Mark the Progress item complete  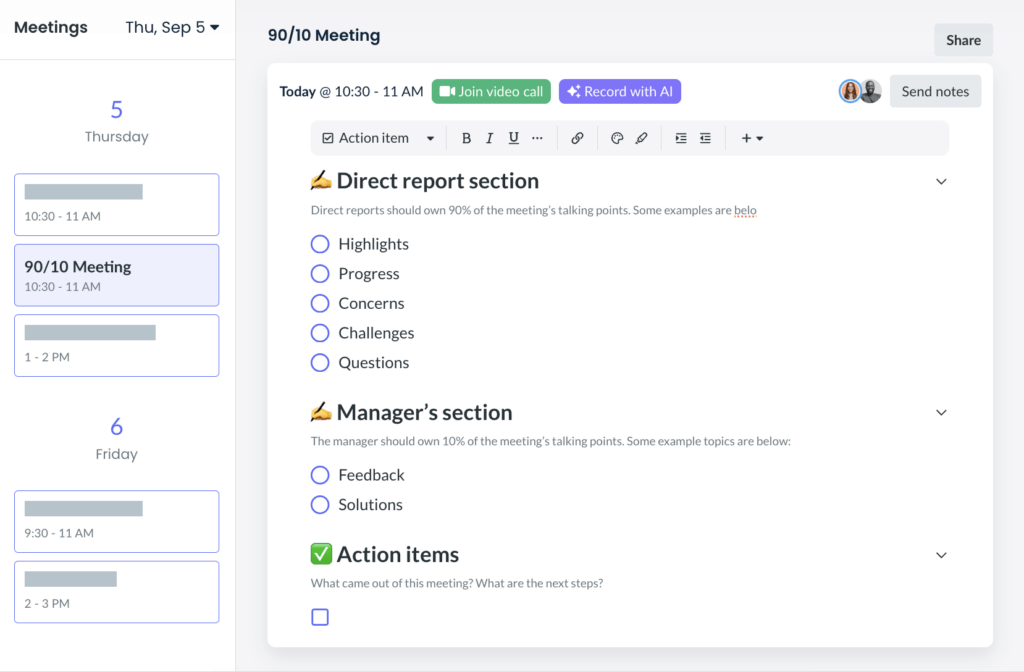pos(320,274)
